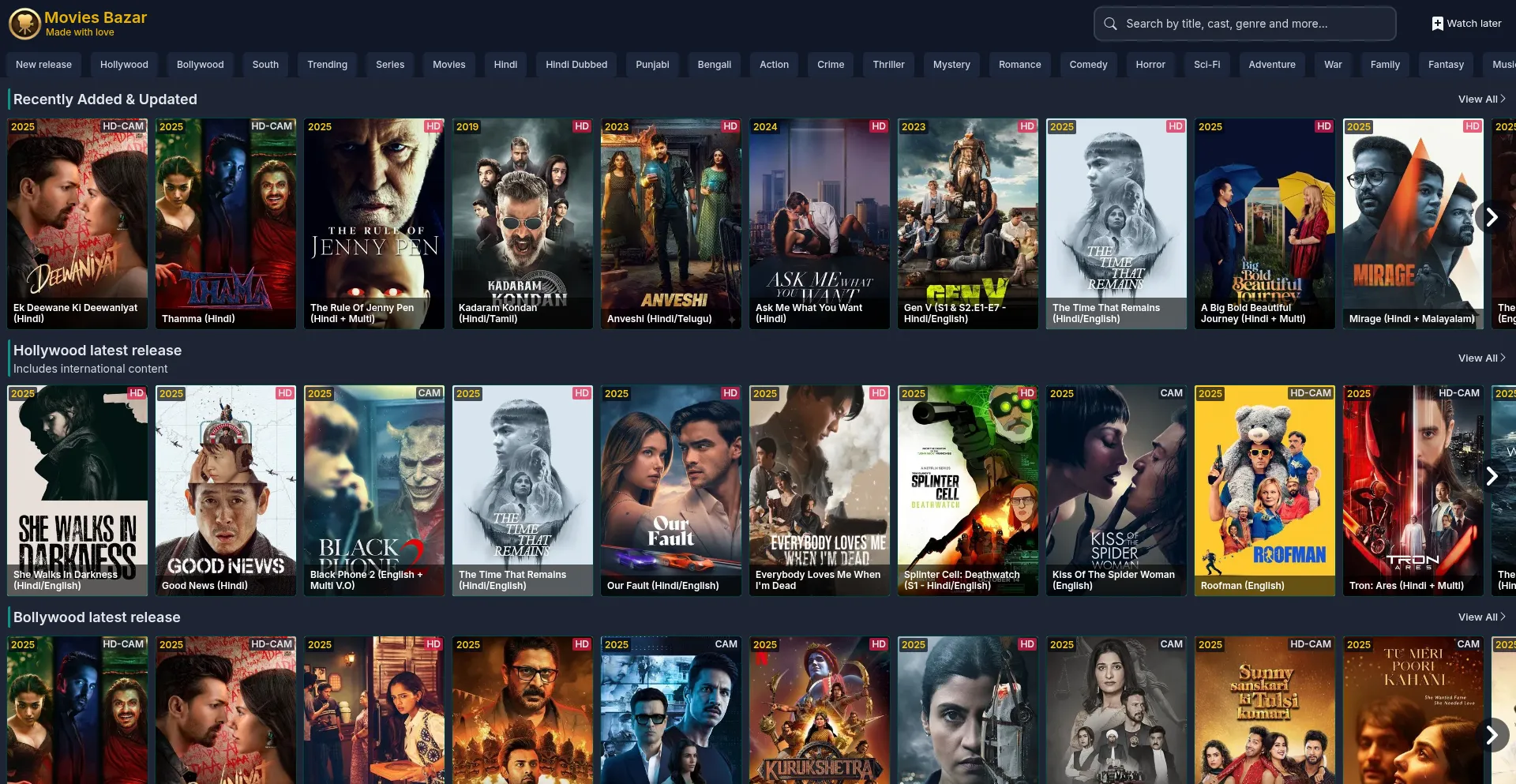Click the HD-CAM badge on Thamma poster
1516x784 pixels.
click(272, 126)
